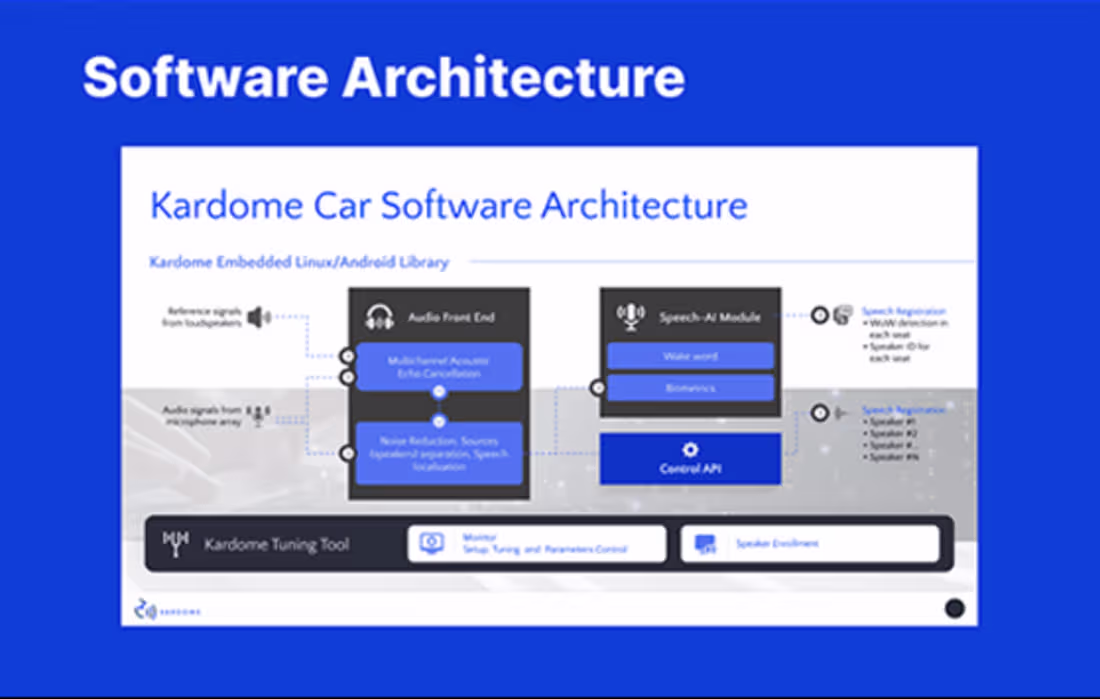Toggle the connector node above Multichannel Echo Cancellation
The width and height of the screenshot is (1100, 699).
[349, 354]
